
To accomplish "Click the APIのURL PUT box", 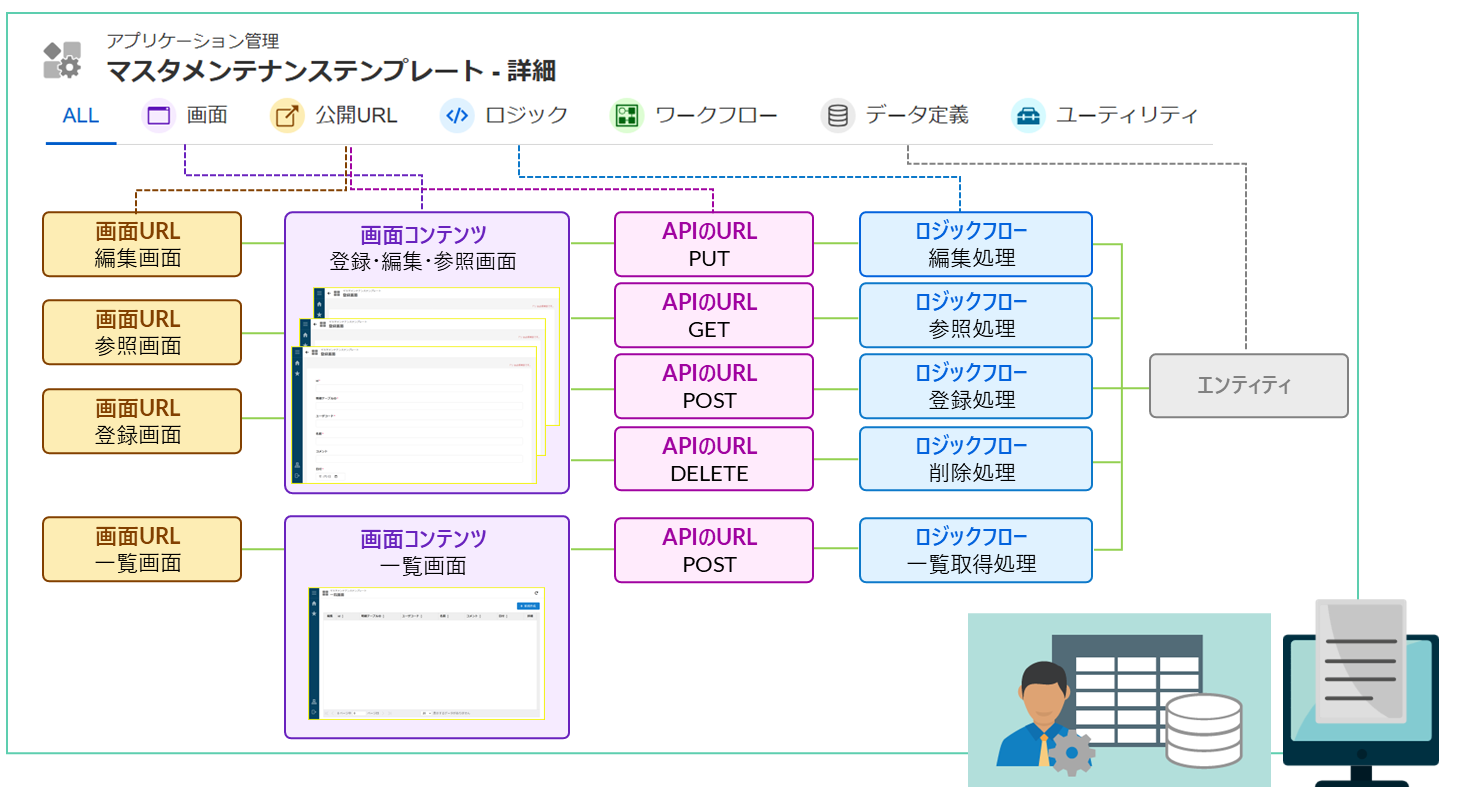I will [x=713, y=244].
